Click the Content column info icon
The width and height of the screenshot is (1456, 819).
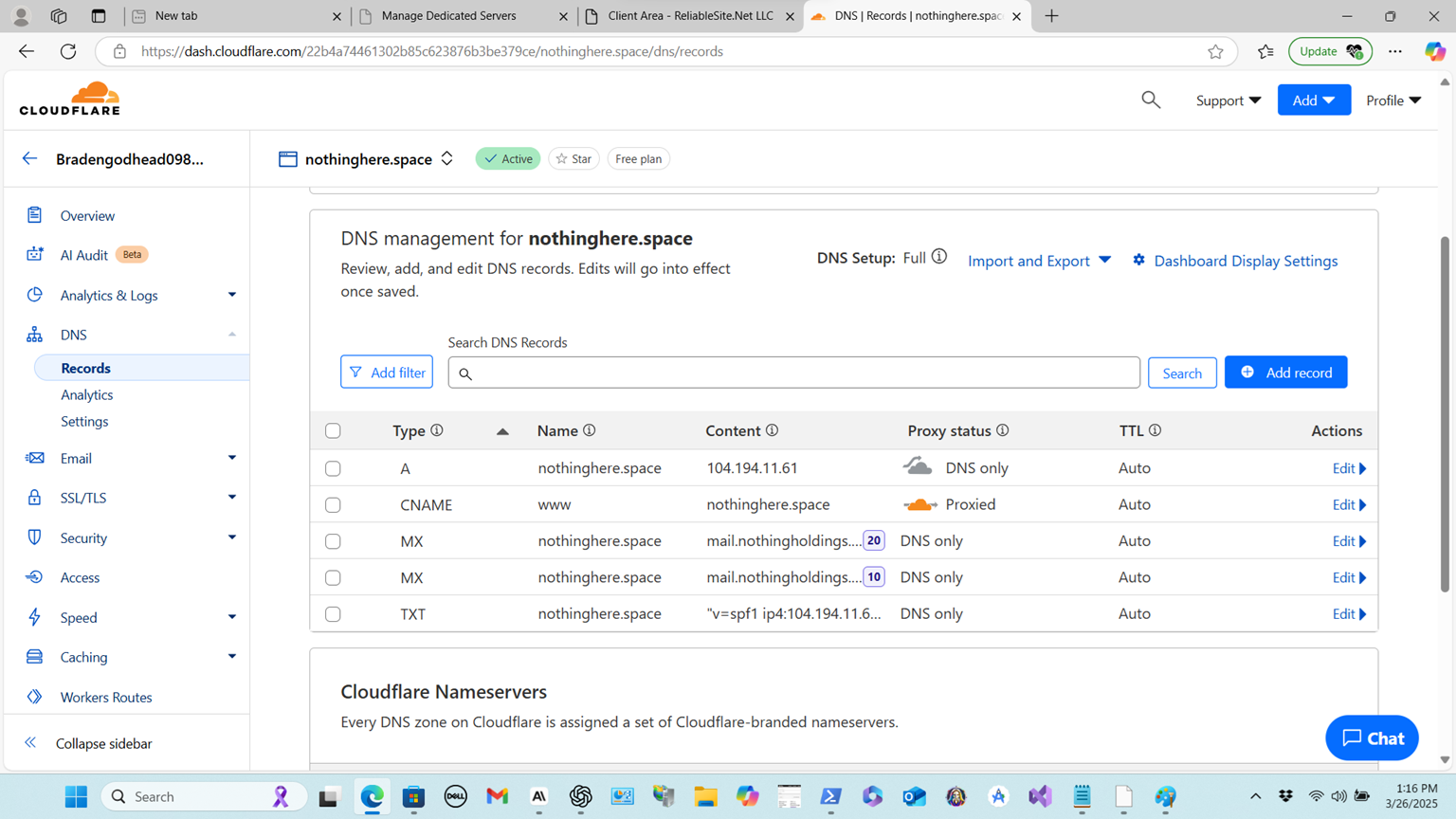pyautogui.click(x=773, y=430)
